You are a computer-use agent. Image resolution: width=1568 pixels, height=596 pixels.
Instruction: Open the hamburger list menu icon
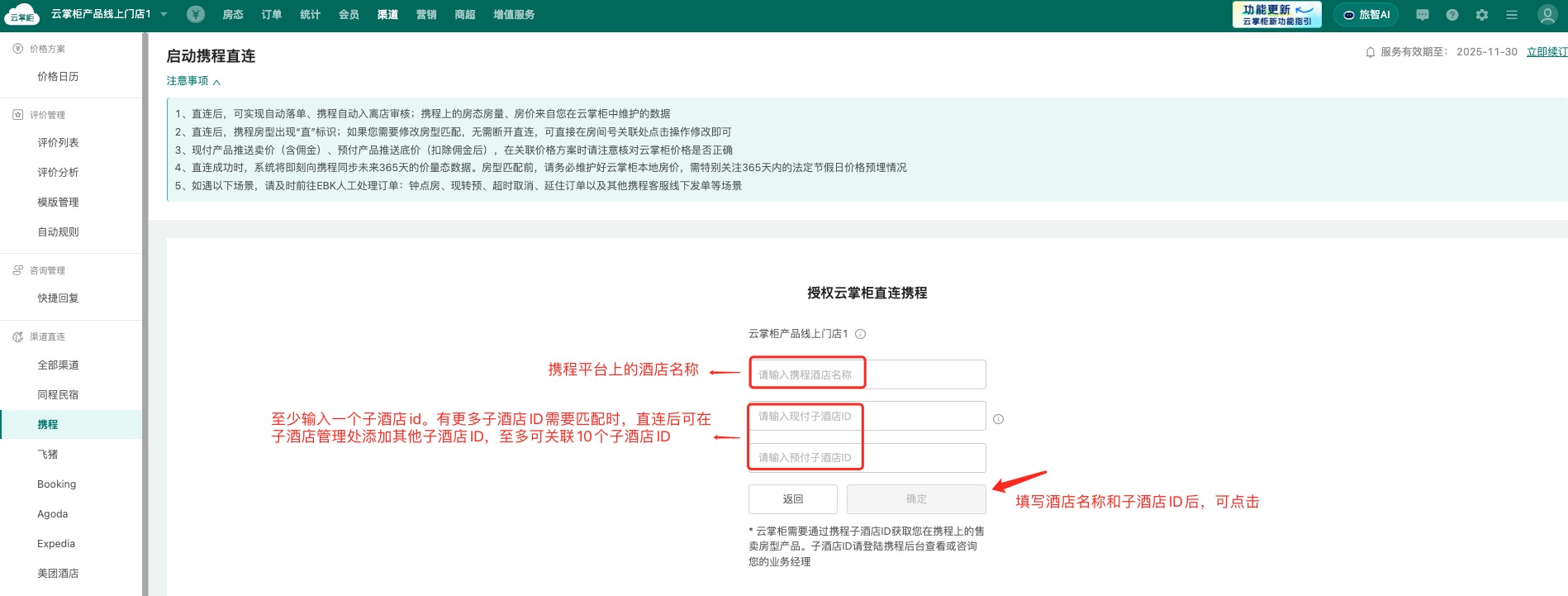(1512, 15)
